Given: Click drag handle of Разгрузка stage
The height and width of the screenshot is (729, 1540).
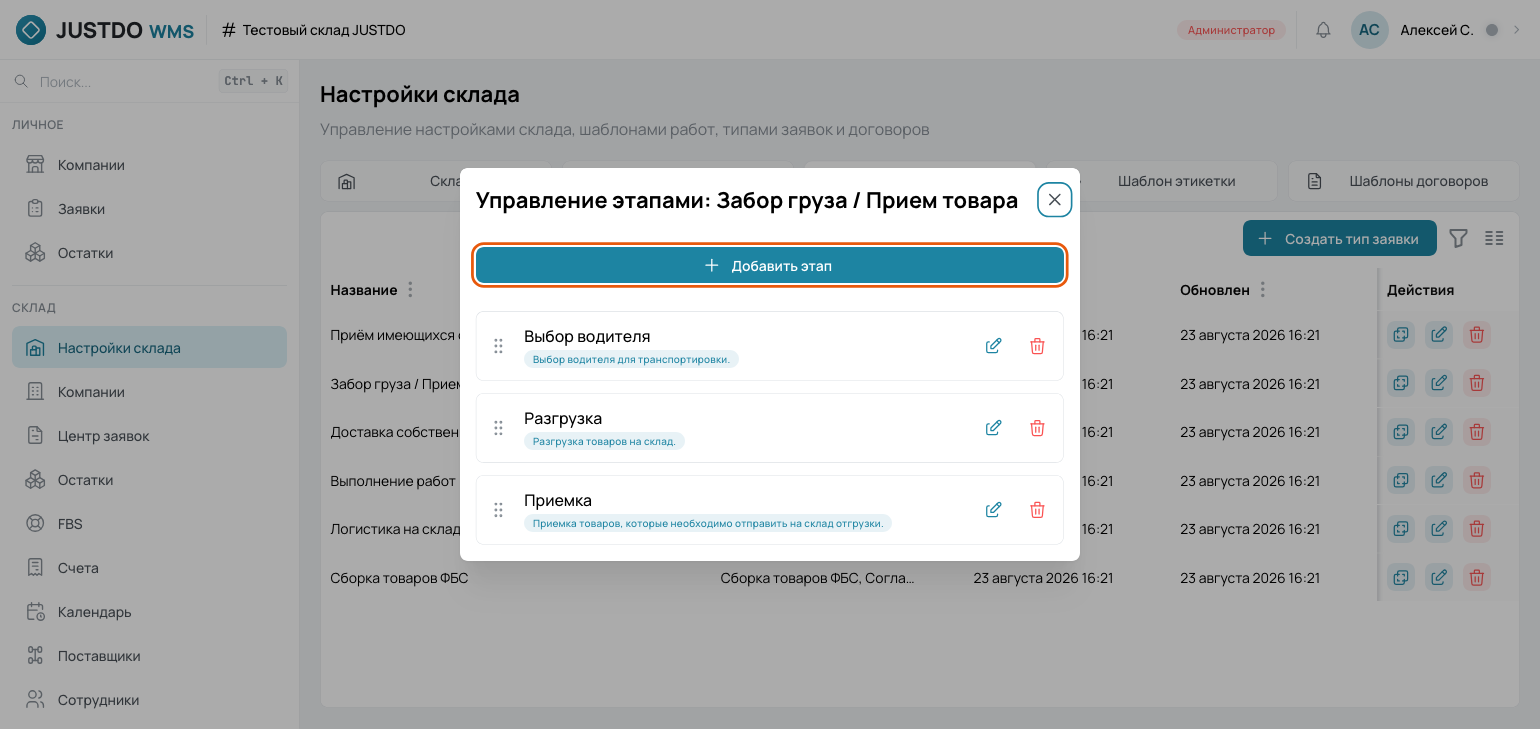Looking at the screenshot, I should point(498,428).
